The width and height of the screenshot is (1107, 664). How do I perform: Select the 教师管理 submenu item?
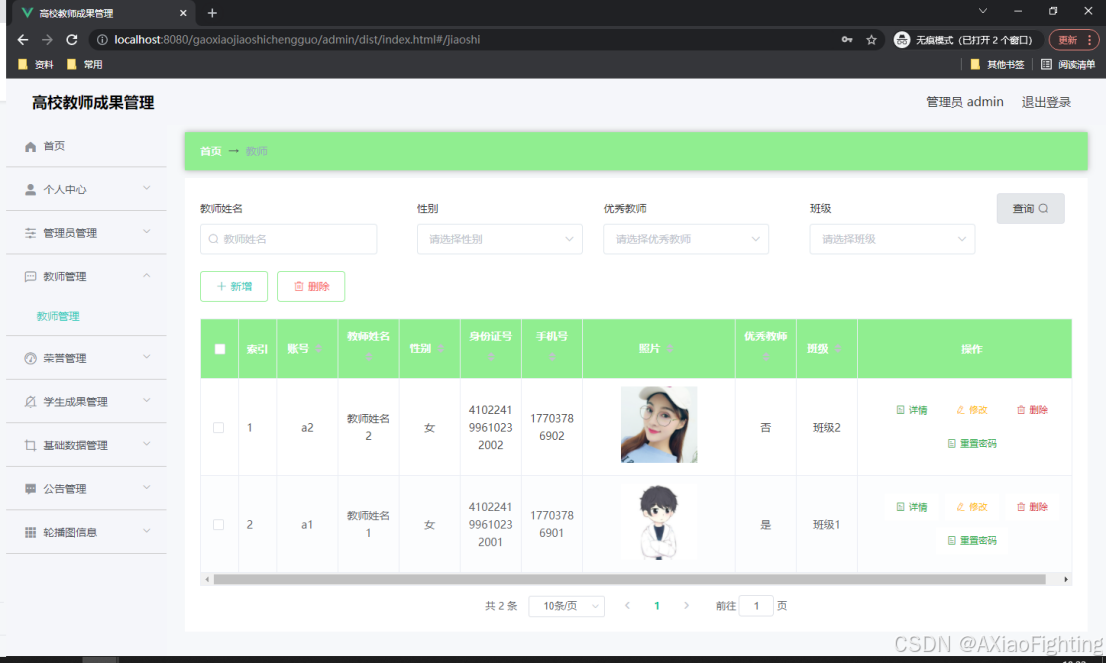[x=58, y=316]
